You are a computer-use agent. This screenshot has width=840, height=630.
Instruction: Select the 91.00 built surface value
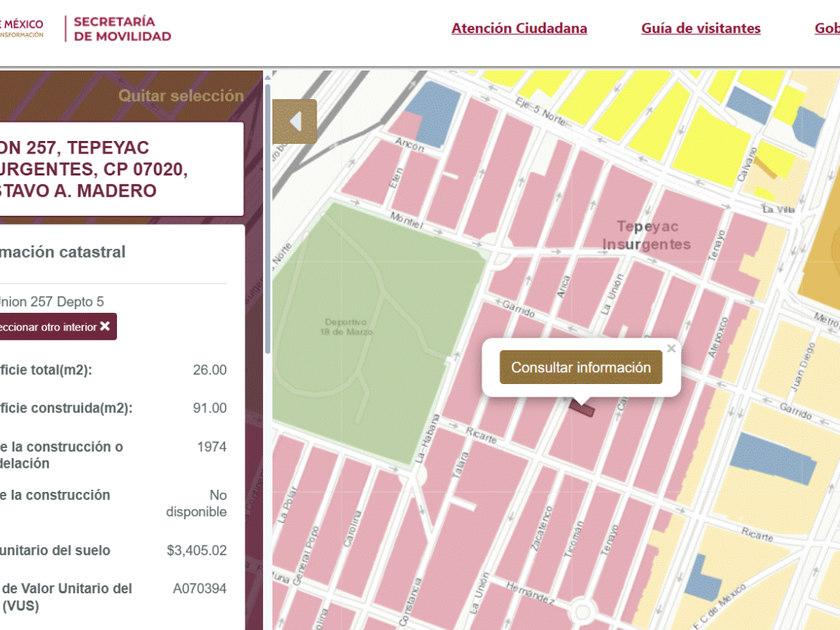(209, 408)
